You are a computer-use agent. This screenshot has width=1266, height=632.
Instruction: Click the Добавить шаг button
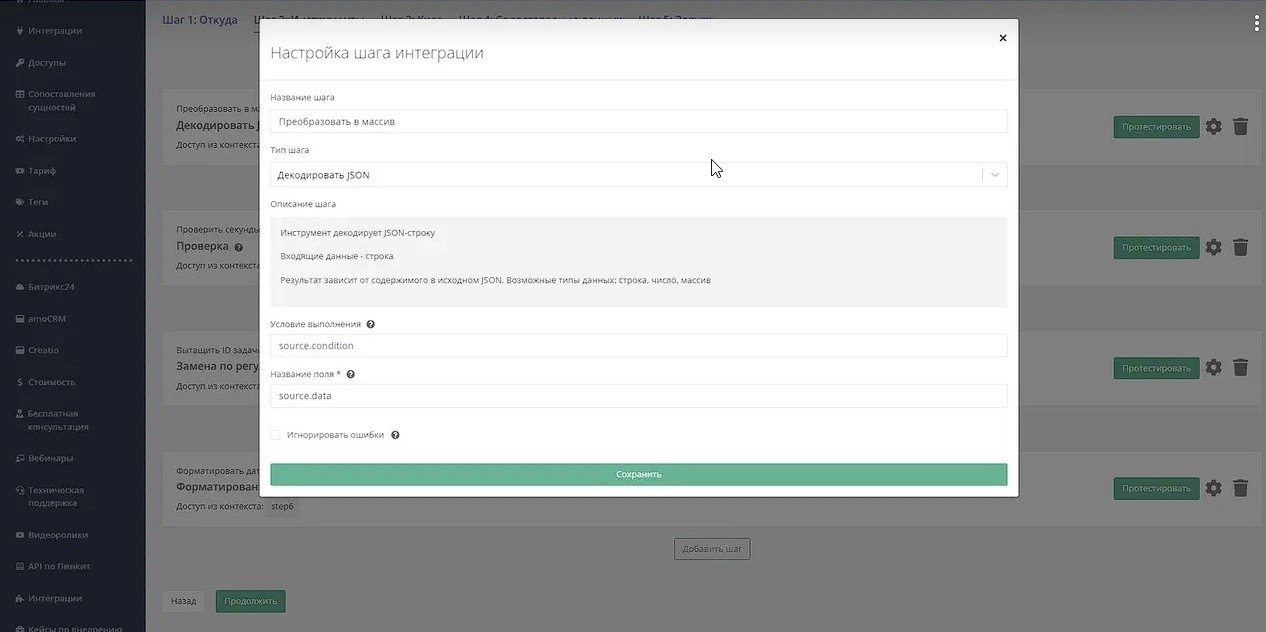(711, 549)
